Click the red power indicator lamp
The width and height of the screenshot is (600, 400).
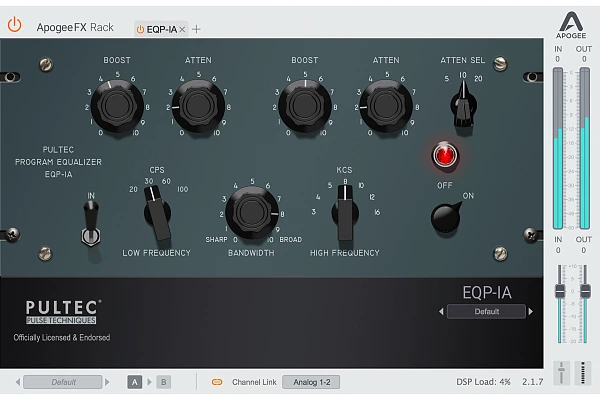pos(445,155)
